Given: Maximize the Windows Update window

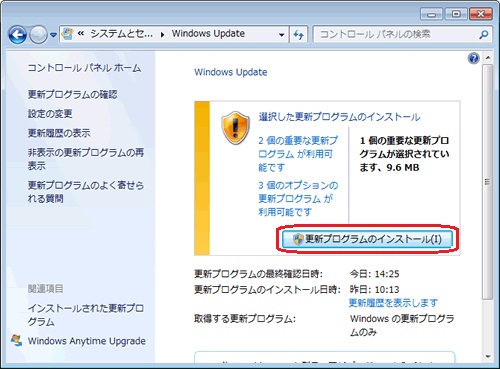Looking at the screenshot, I should coord(456,14).
